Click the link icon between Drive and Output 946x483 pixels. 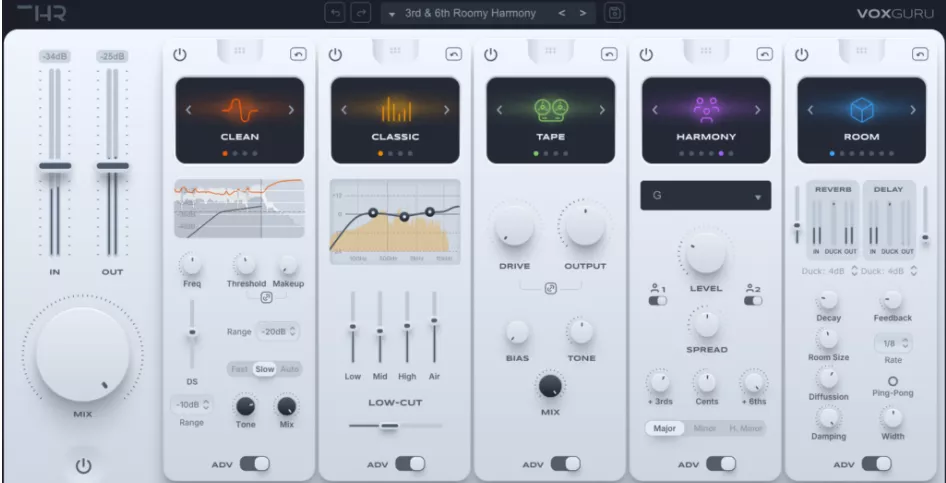tap(550, 288)
